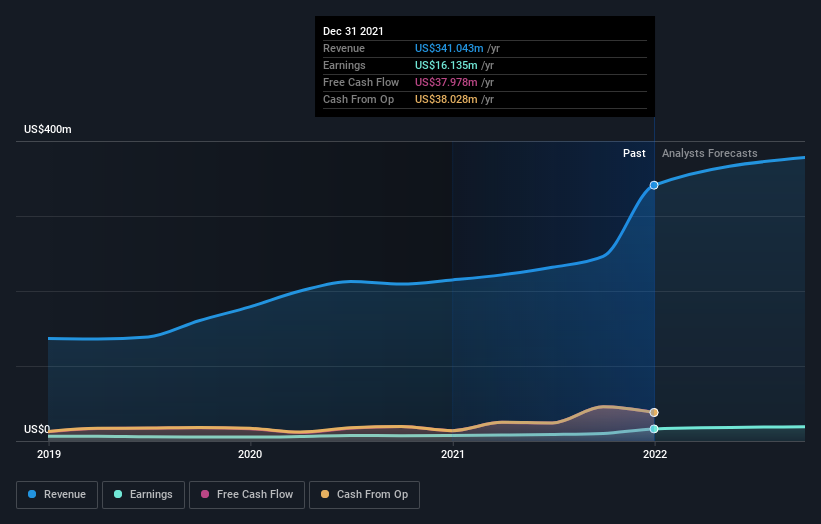The height and width of the screenshot is (524, 821).
Task: Click the Earnings row label in tooltip
Action: click(x=345, y=65)
